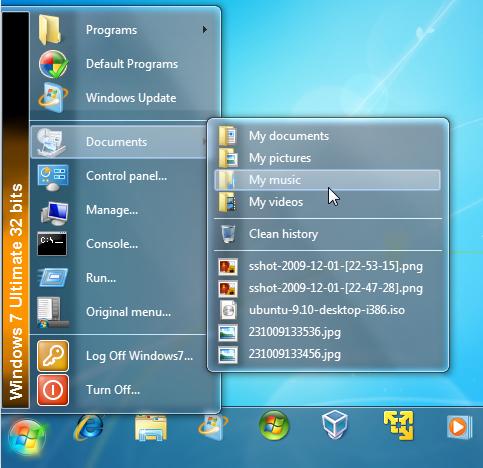
Task: Click the image icon for 231009133456.jpg
Action: tap(228, 354)
